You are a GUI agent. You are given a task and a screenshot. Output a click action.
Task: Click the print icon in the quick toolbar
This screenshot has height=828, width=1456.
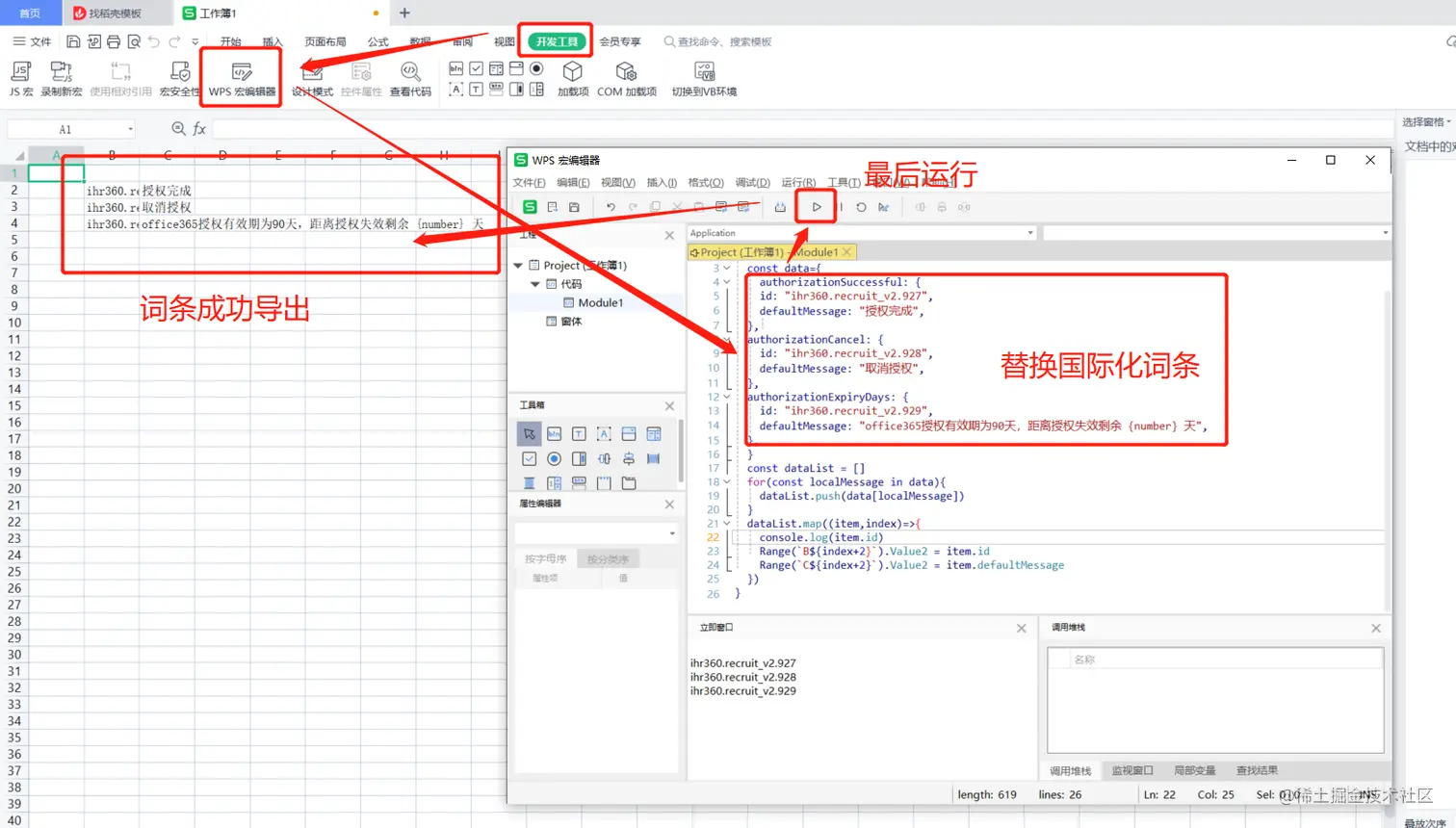[x=114, y=41]
